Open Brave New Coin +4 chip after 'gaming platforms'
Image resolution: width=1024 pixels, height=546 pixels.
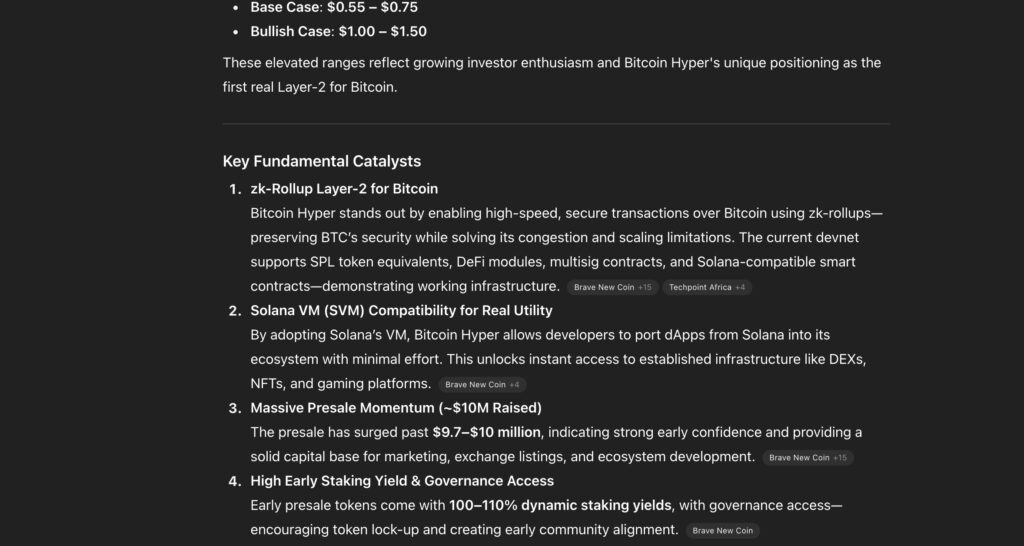click(x=482, y=385)
